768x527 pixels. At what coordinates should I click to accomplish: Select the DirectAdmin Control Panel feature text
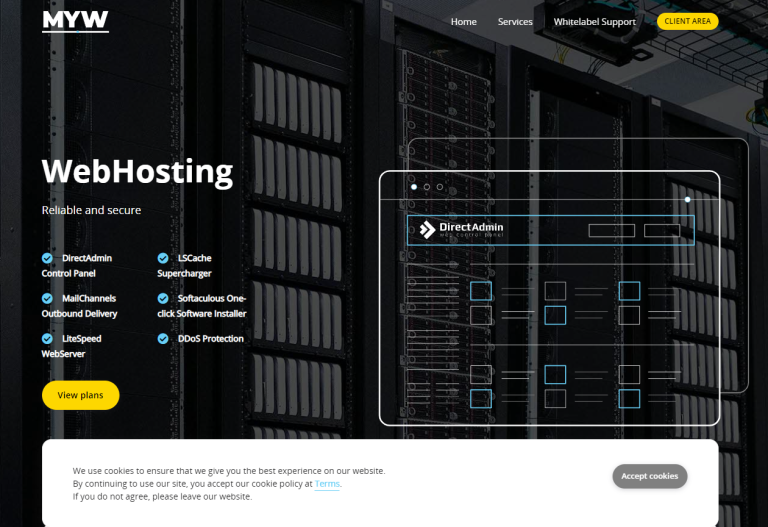point(78,265)
